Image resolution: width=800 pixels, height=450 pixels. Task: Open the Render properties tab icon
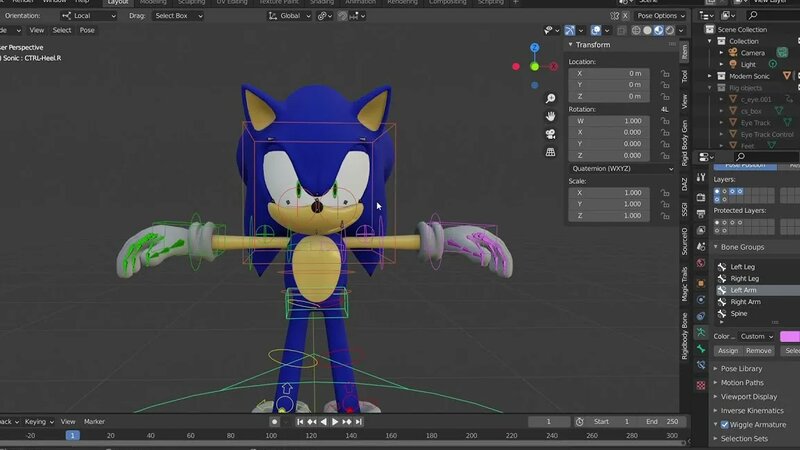[701, 197]
